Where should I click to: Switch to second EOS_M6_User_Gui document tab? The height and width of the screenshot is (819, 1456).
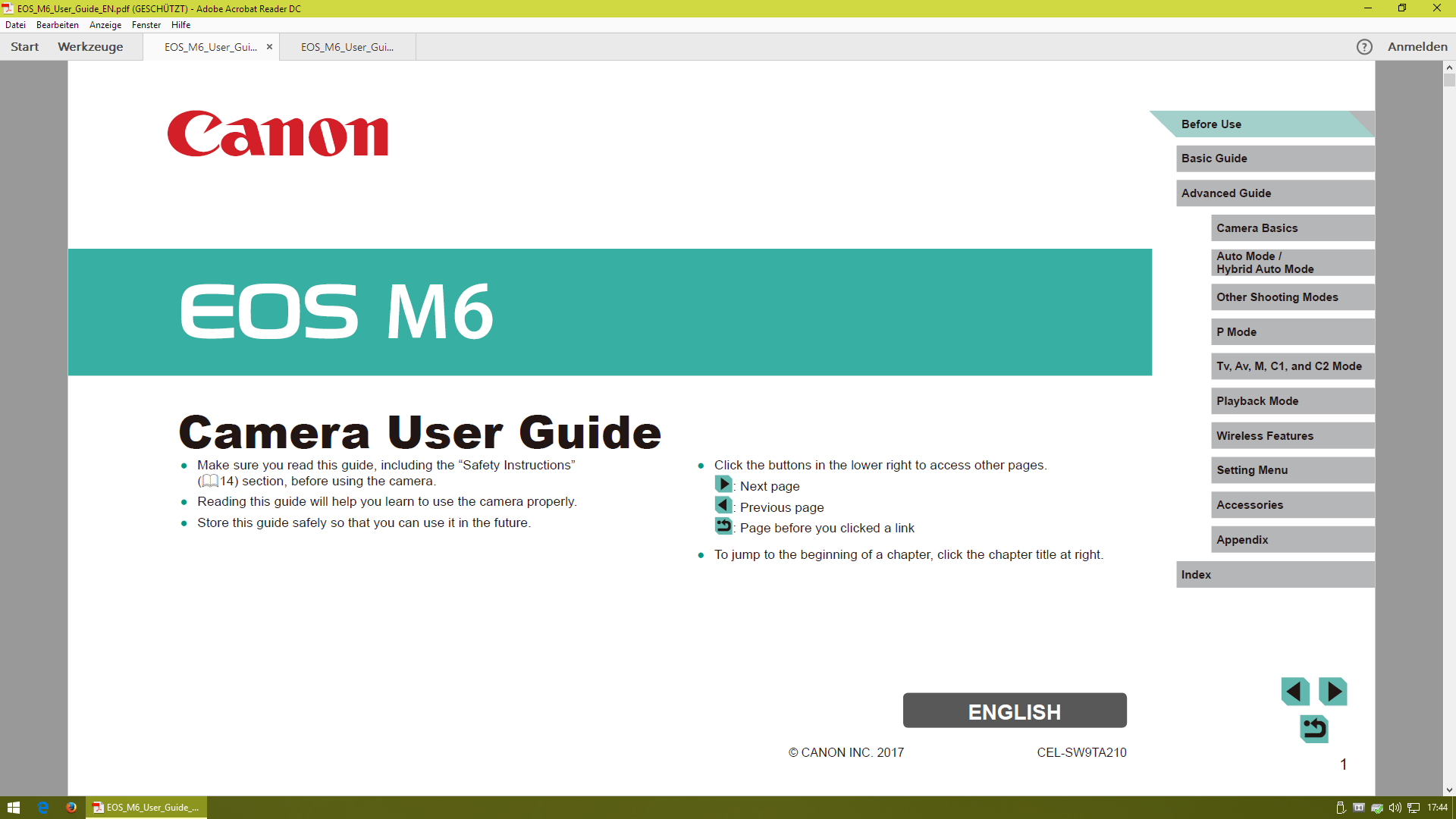pos(347,47)
